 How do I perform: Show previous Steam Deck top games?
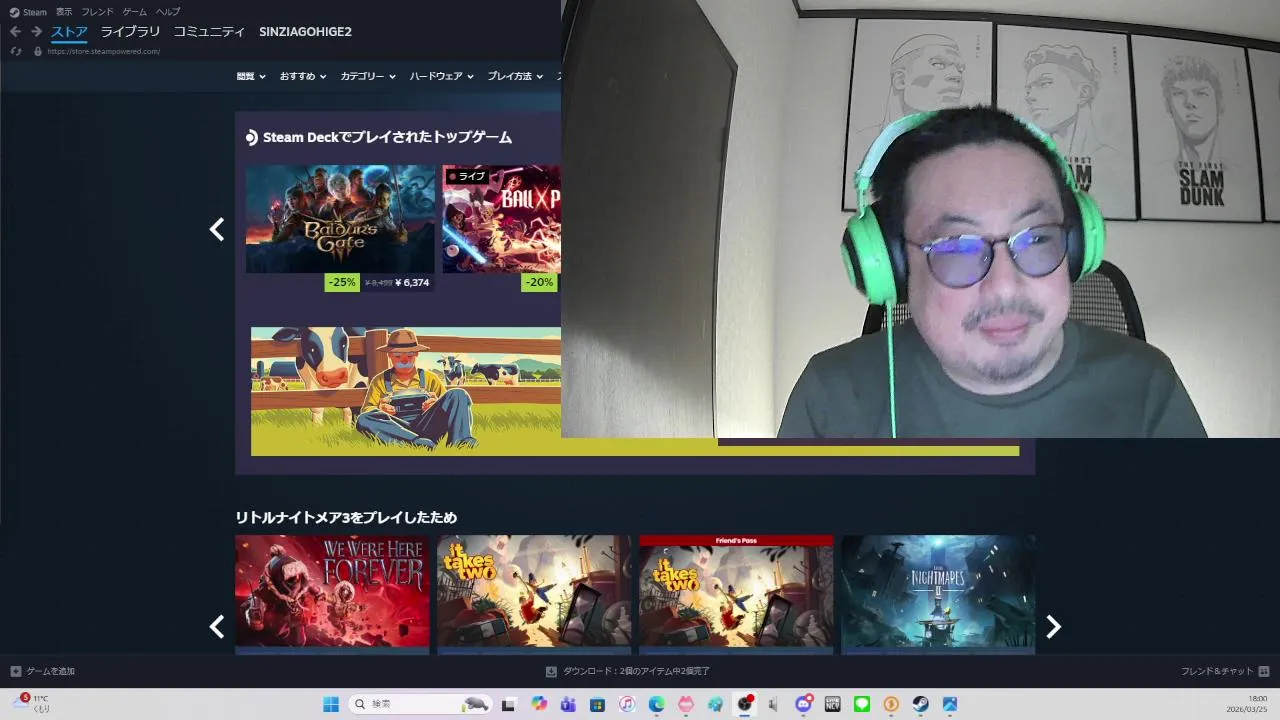[217, 229]
